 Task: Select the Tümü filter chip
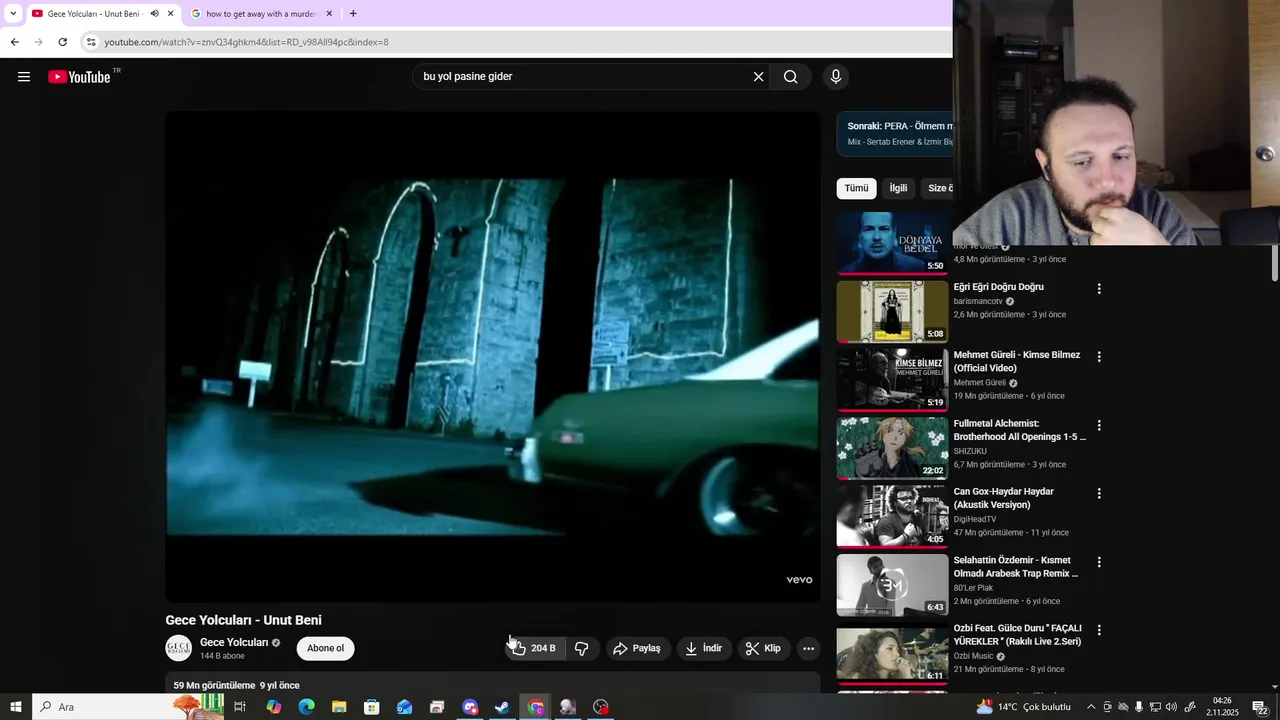click(x=857, y=188)
